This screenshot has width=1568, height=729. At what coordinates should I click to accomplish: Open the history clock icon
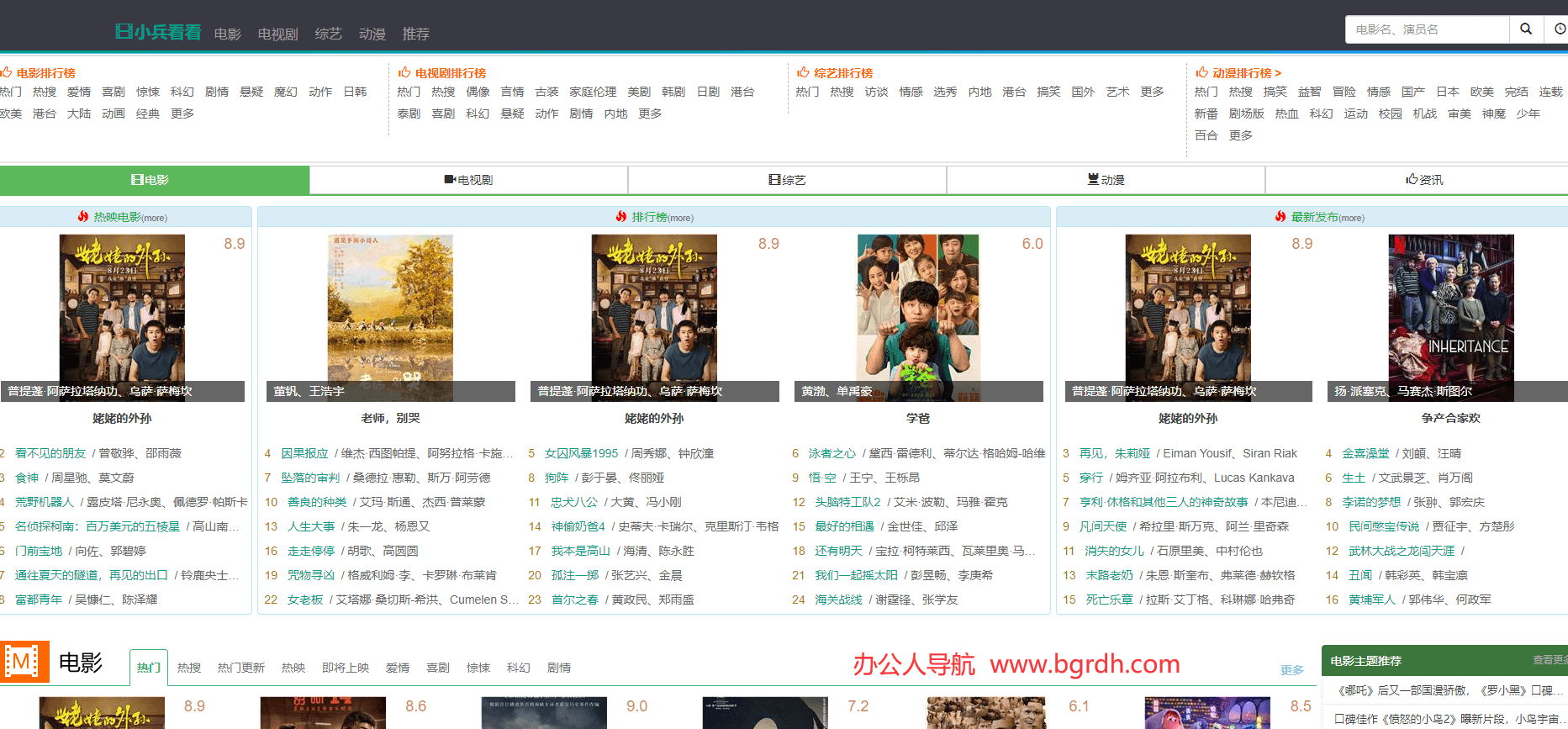[x=1560, y=29]
